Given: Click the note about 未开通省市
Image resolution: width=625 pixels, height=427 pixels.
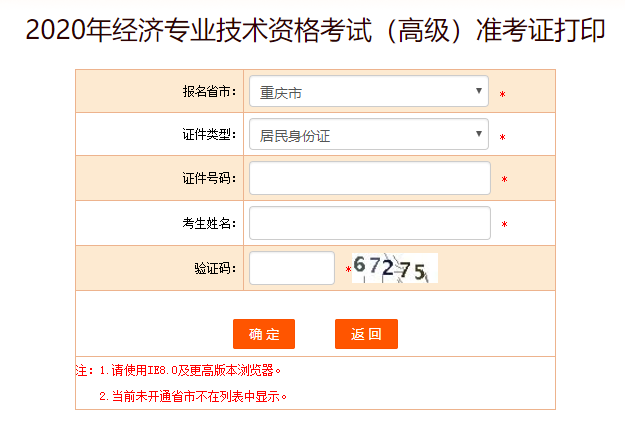Looking at the screenshot, I should click(x=192, y=396).
